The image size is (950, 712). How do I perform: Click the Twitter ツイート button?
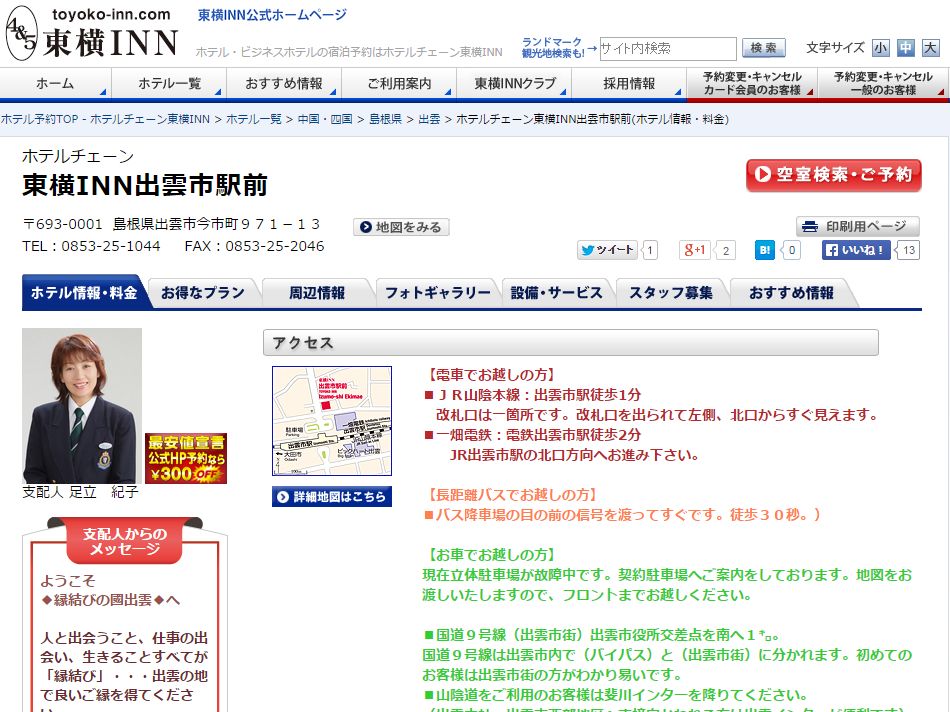607,250
